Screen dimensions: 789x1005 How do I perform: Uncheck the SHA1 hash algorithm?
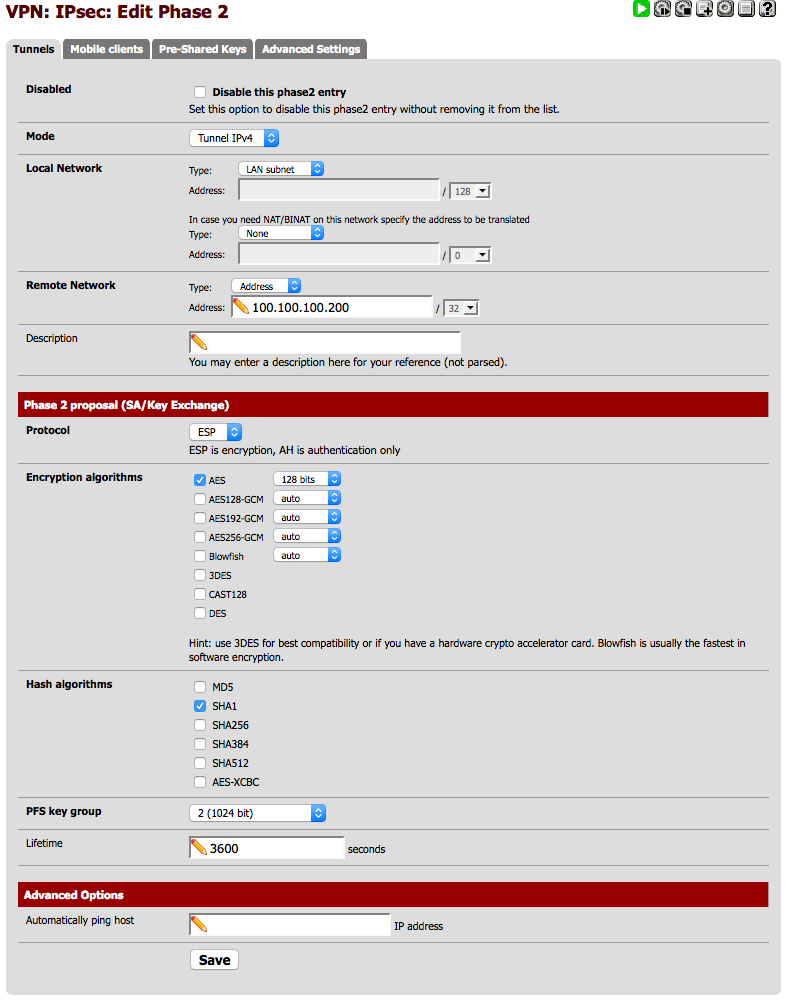point(200,706)
